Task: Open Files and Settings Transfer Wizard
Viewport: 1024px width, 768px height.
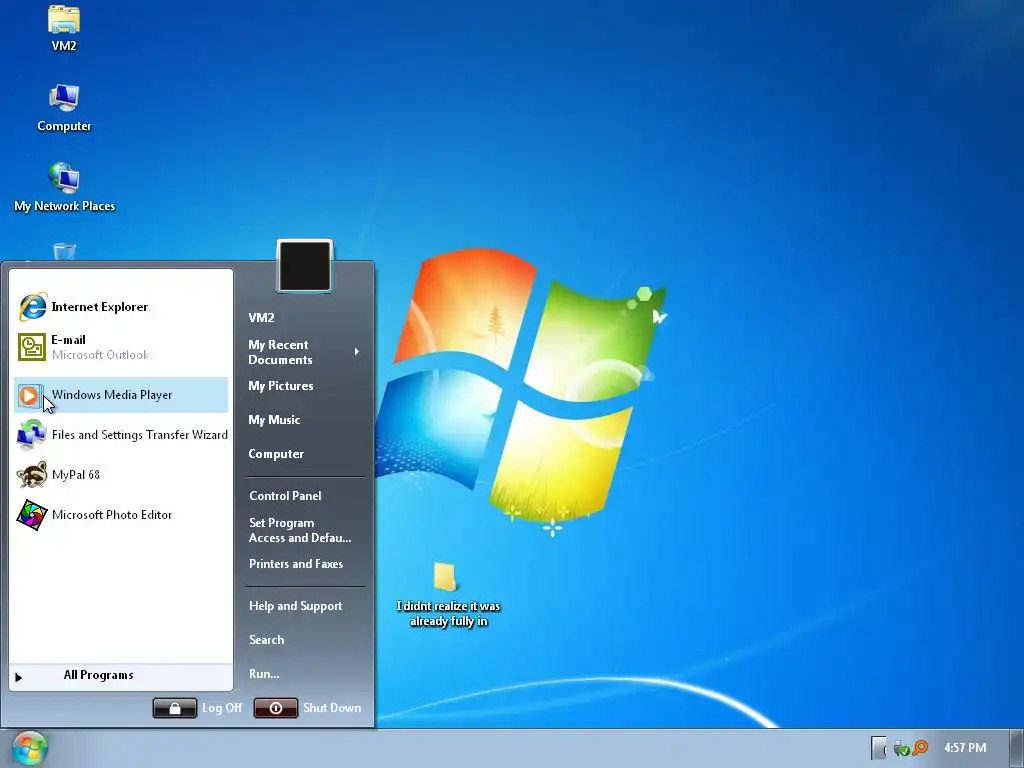Action: [x=121, y=435]
